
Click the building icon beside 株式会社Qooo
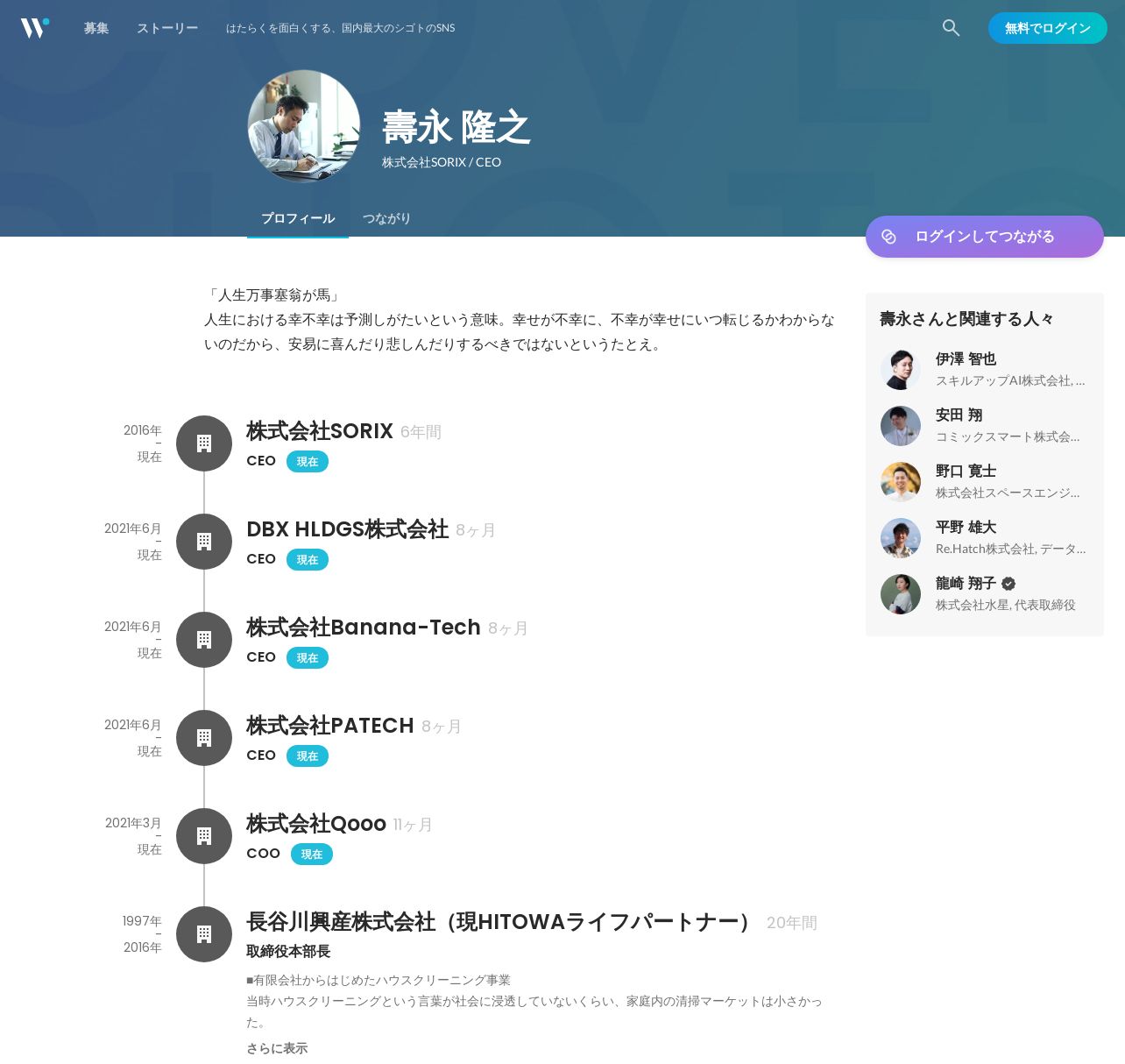204,836
